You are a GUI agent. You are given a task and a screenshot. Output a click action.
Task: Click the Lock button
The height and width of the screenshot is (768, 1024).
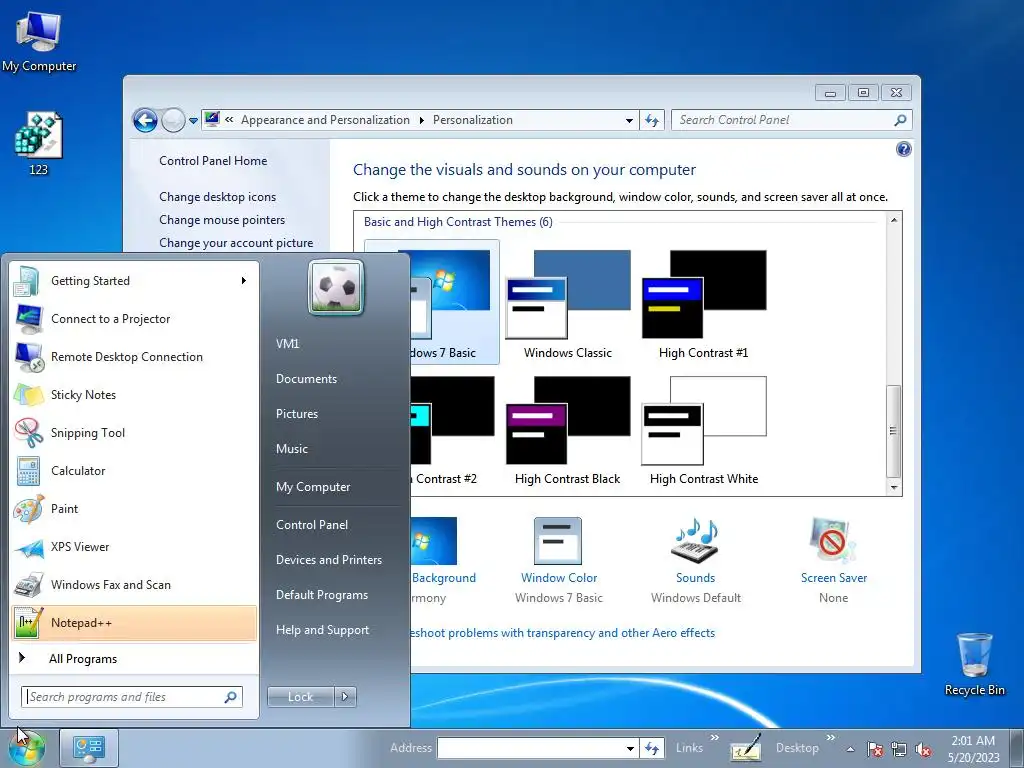coord(300,697)
